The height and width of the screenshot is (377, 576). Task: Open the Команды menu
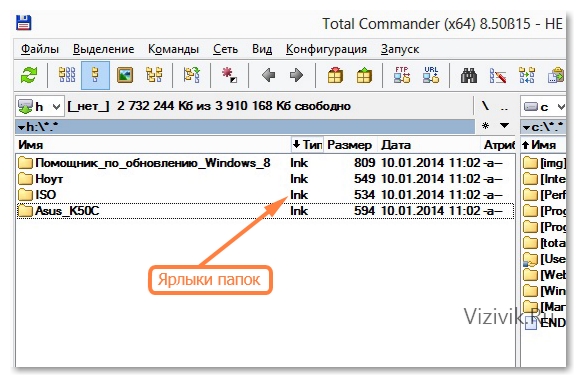point(173,49)
